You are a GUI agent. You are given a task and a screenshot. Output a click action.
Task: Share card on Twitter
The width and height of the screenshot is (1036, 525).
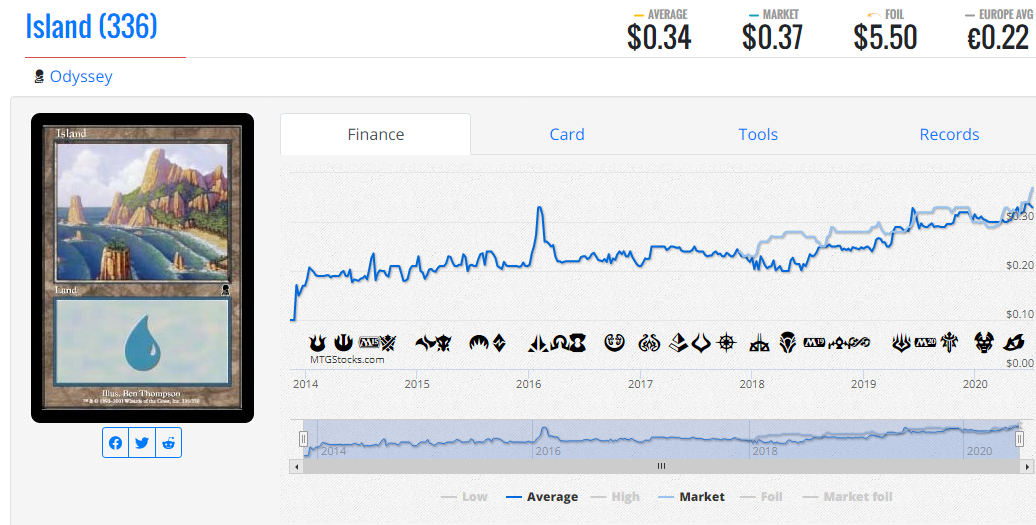pyautogui.click(x=142, y=443)
